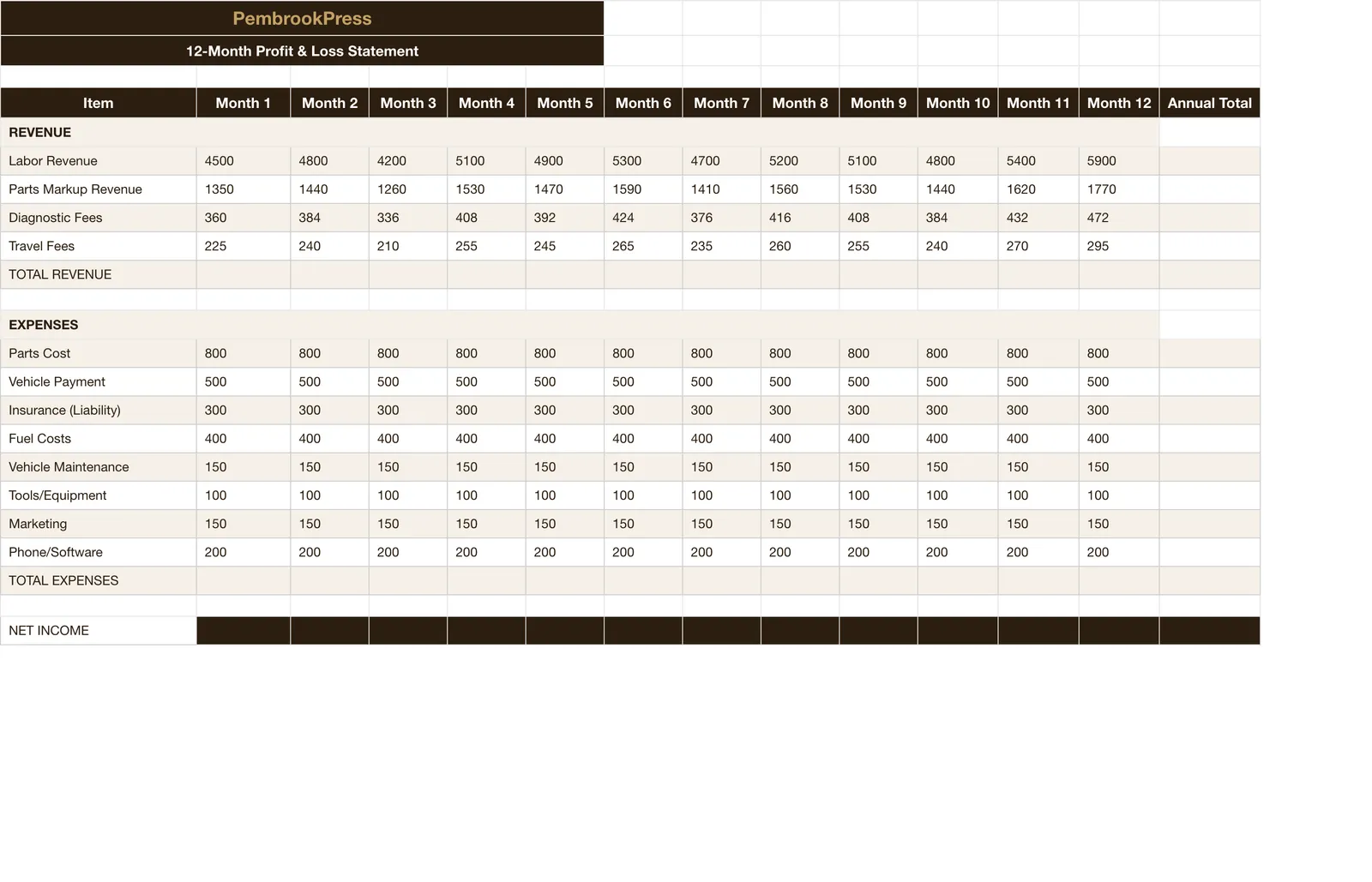Select the PembrookPress title cell

click(x=302, y=18)
